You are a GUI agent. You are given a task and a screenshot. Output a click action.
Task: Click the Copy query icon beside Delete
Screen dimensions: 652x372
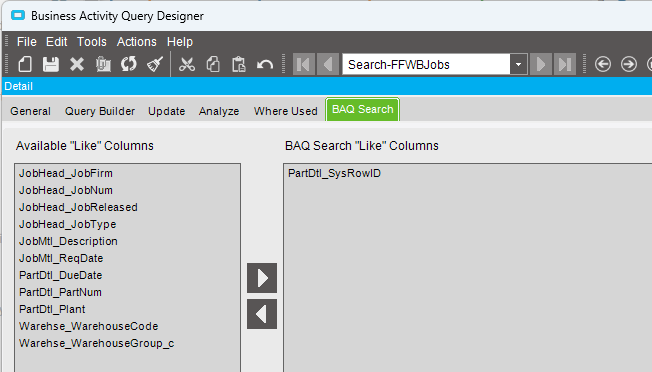pos(103,64)
